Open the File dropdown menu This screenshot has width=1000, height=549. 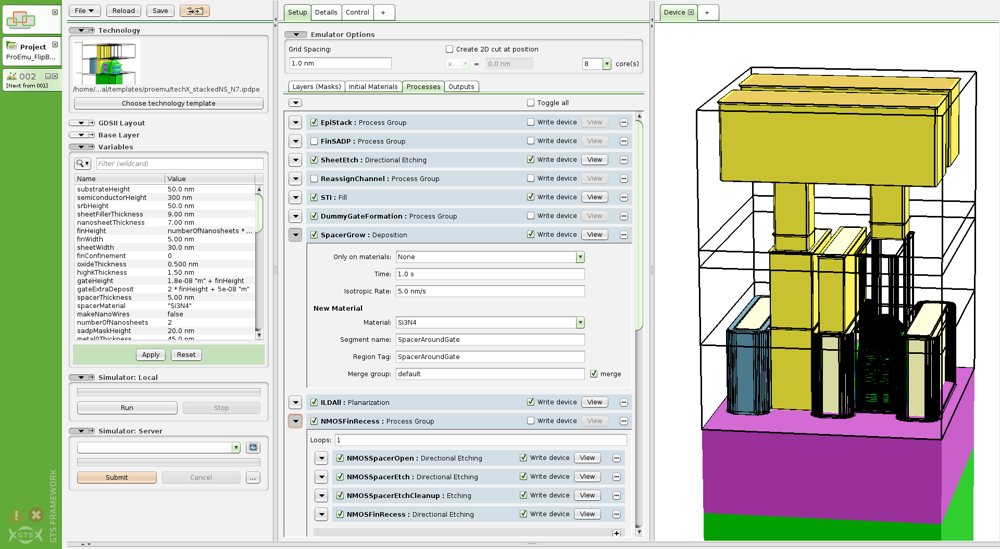coord(84,11)
